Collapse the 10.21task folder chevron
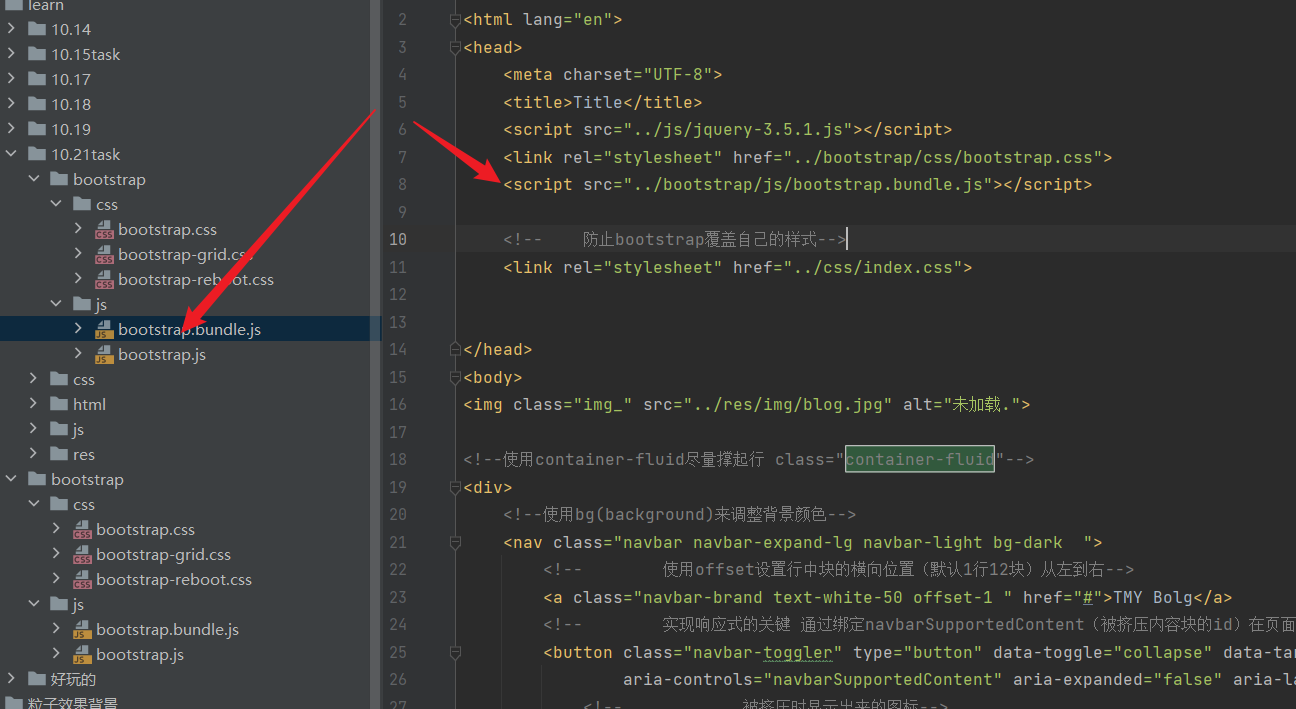The image size is (1296, 709). [x=11, y=155]
